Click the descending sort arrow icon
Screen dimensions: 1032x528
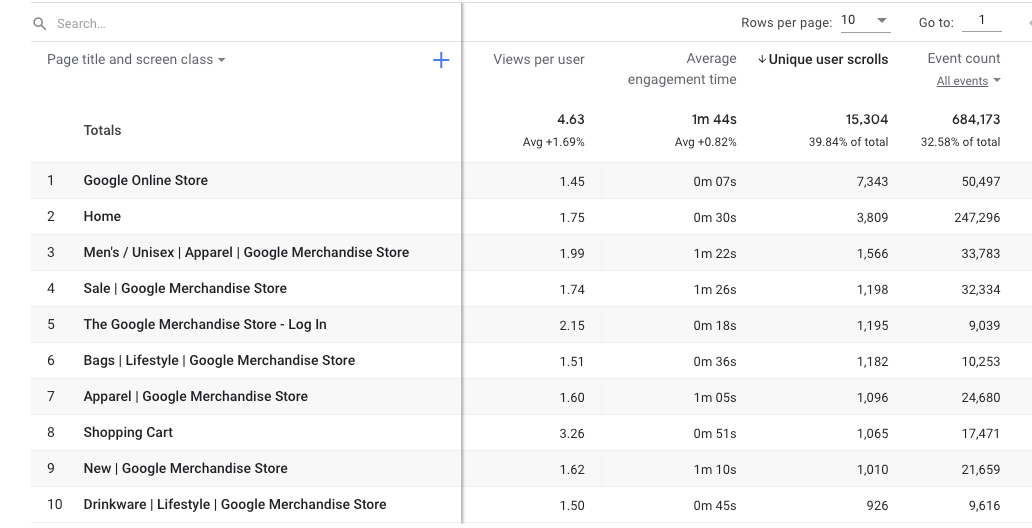point(762,59)
